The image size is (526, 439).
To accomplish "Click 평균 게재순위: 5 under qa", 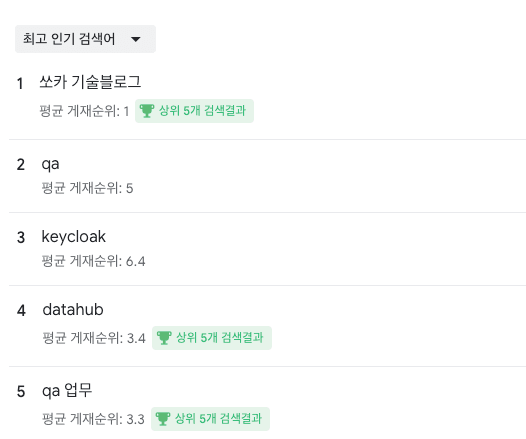I will point(87,188).
